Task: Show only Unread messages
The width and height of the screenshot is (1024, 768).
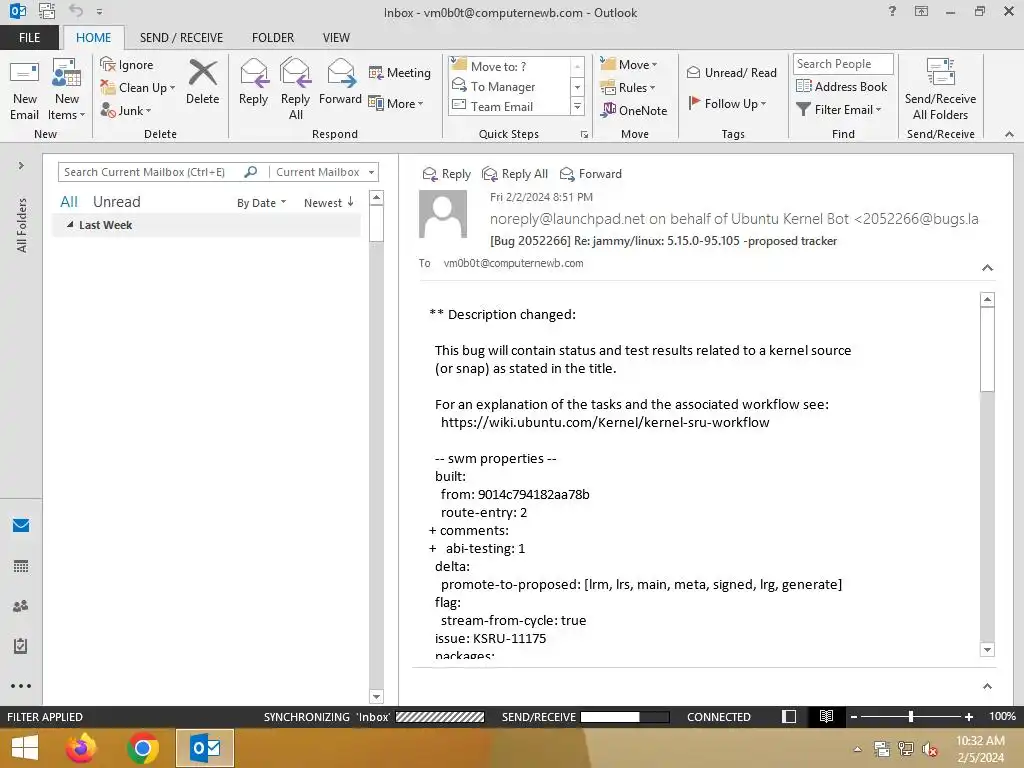Action: pyautogui.click(x=116, y=202)
